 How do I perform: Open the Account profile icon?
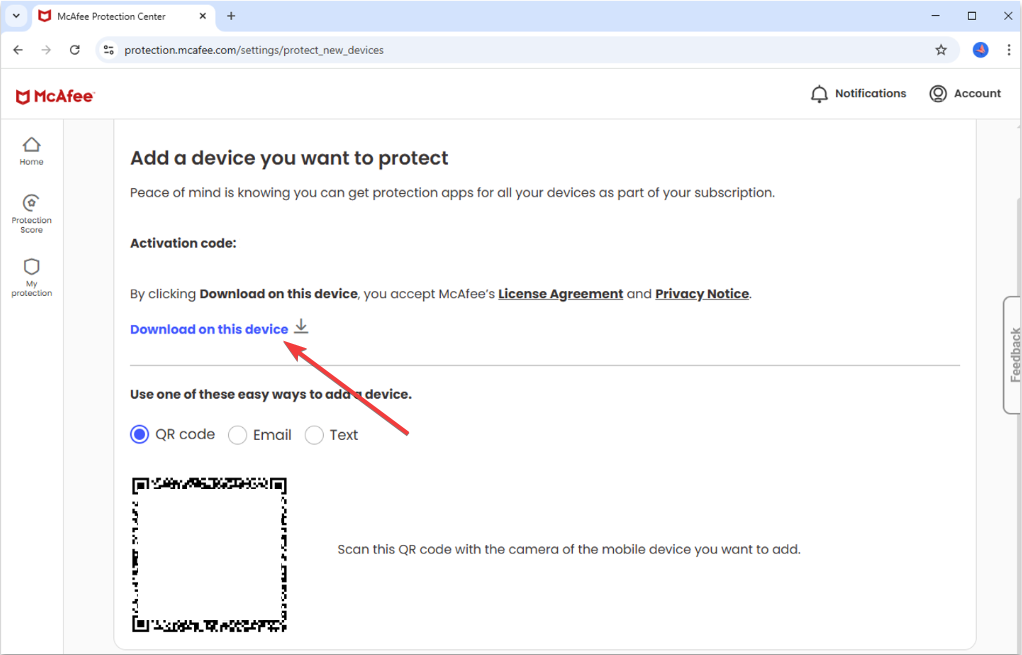[x=937, y=94]
